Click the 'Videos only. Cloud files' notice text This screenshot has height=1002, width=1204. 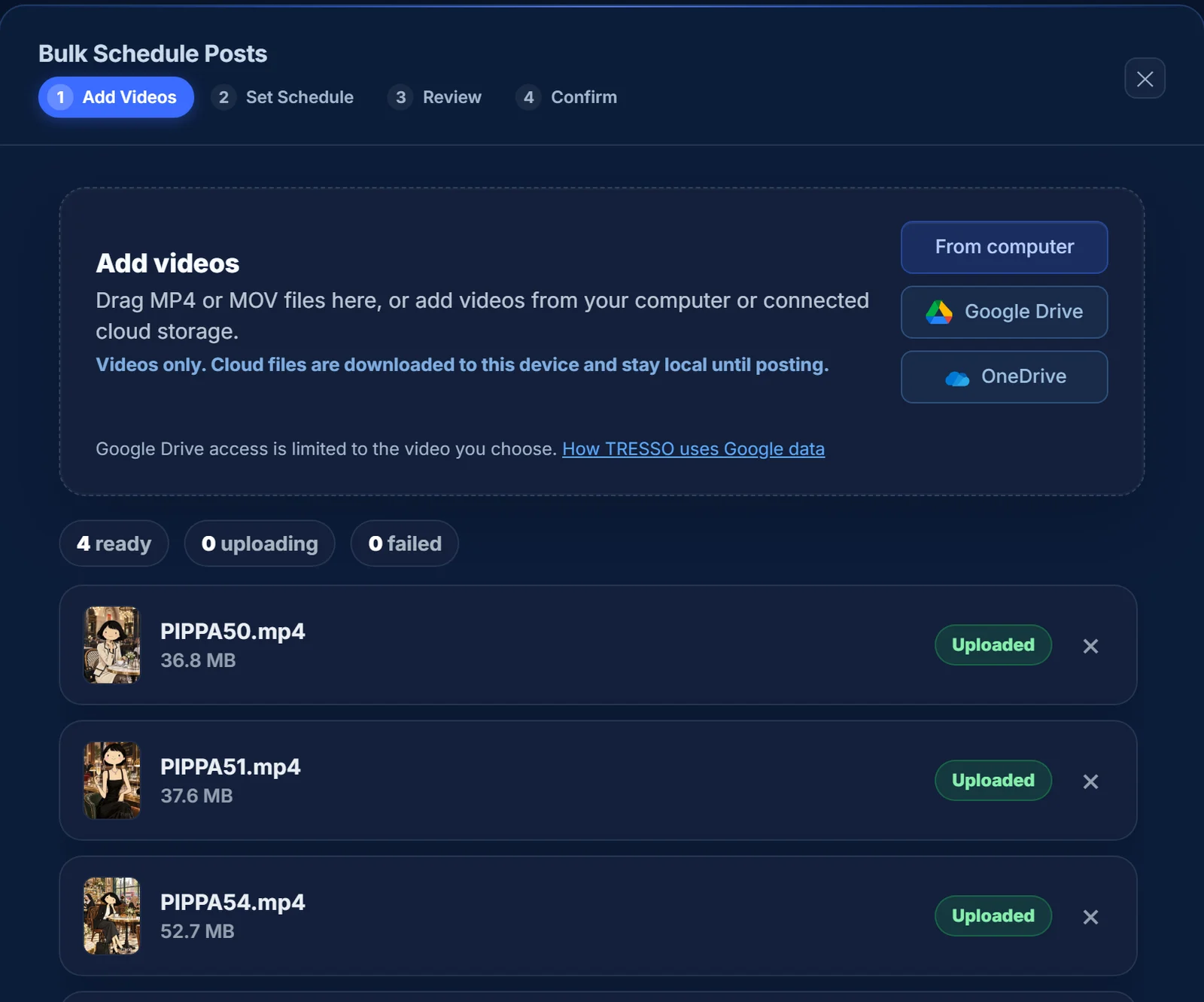tap(462, 365)
